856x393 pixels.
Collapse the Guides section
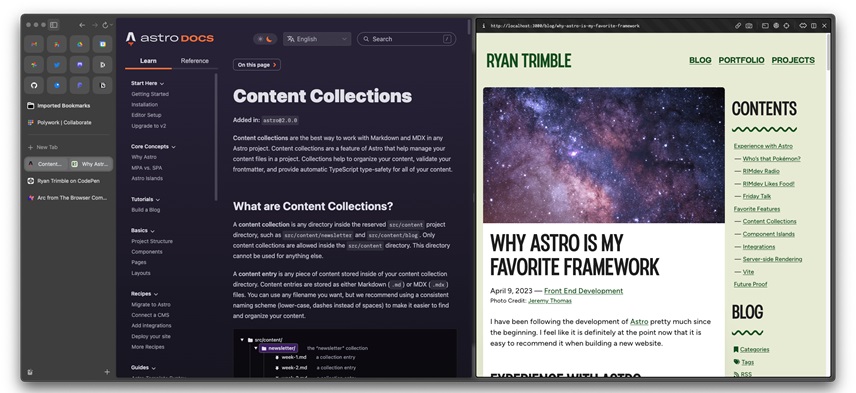coord(143,368)
